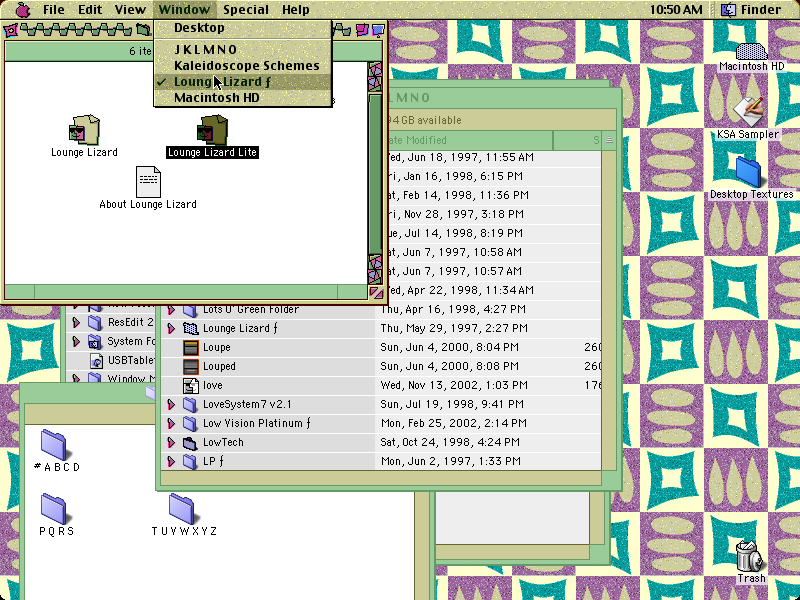This screenshot has height=600, width=800.
Task: Expand the ResEdit 2 folder
Action: [x=77, y=322]
